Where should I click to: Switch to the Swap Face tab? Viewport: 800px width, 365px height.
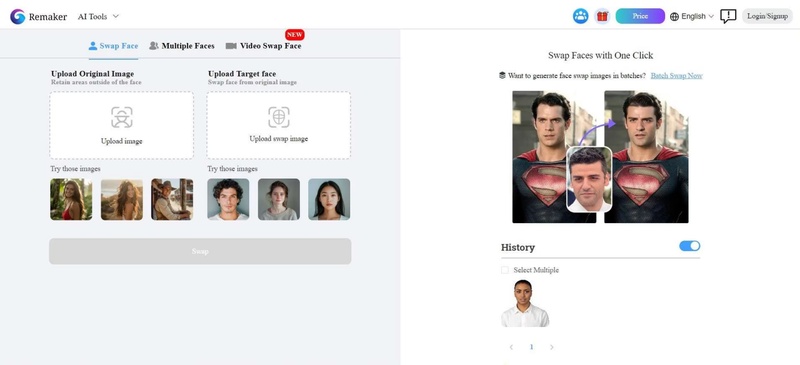(113, 46)
